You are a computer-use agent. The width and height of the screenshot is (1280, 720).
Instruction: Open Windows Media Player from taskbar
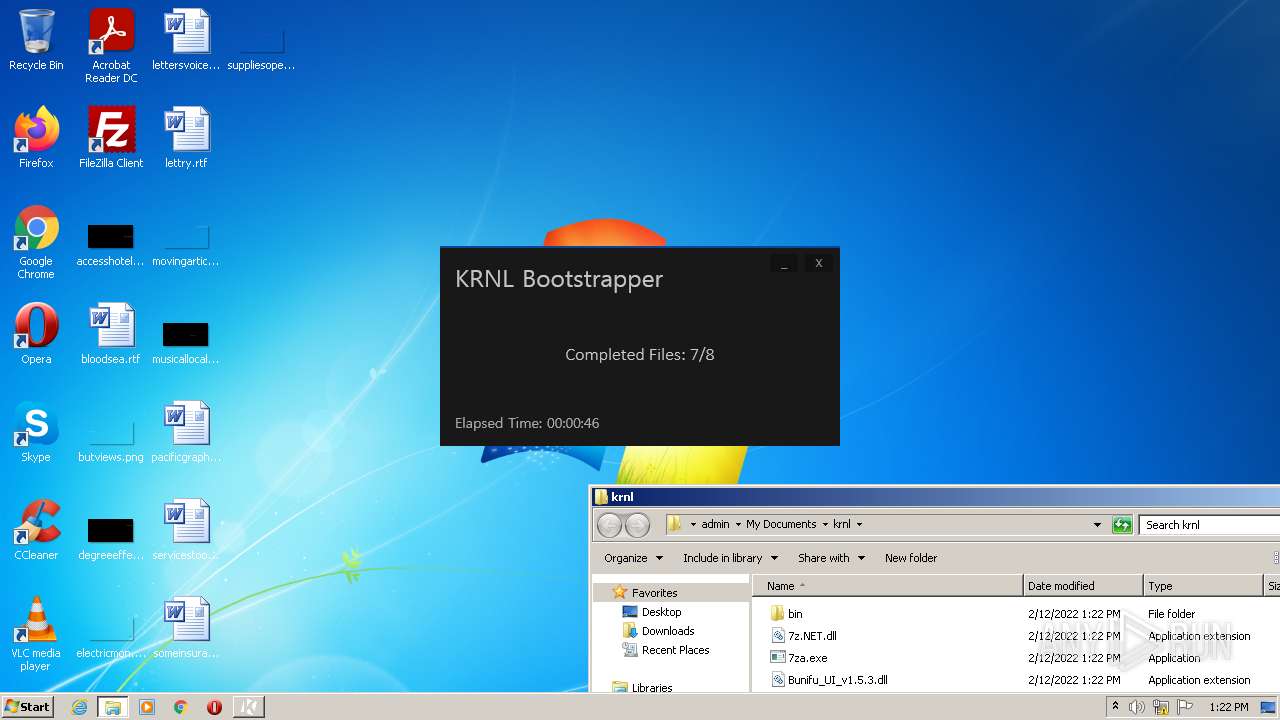point(147,707)
